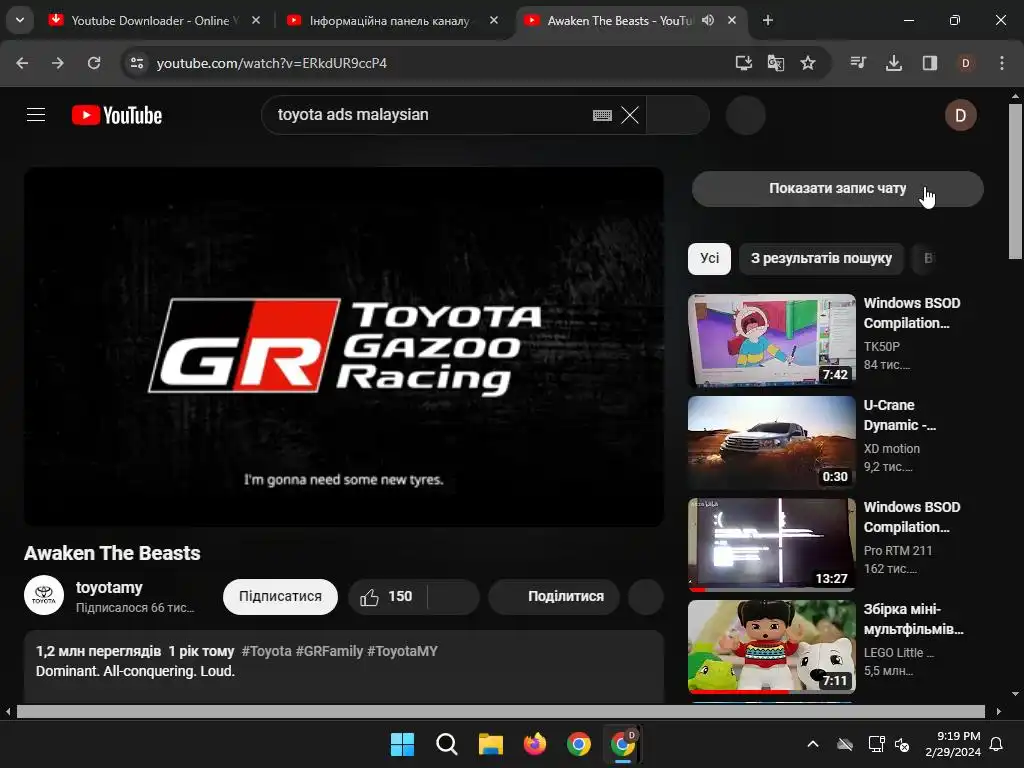The height and width of the screenshot is (768, 1024).
Task: Open the clock and date in taskbar
Action: coord(953,744)
